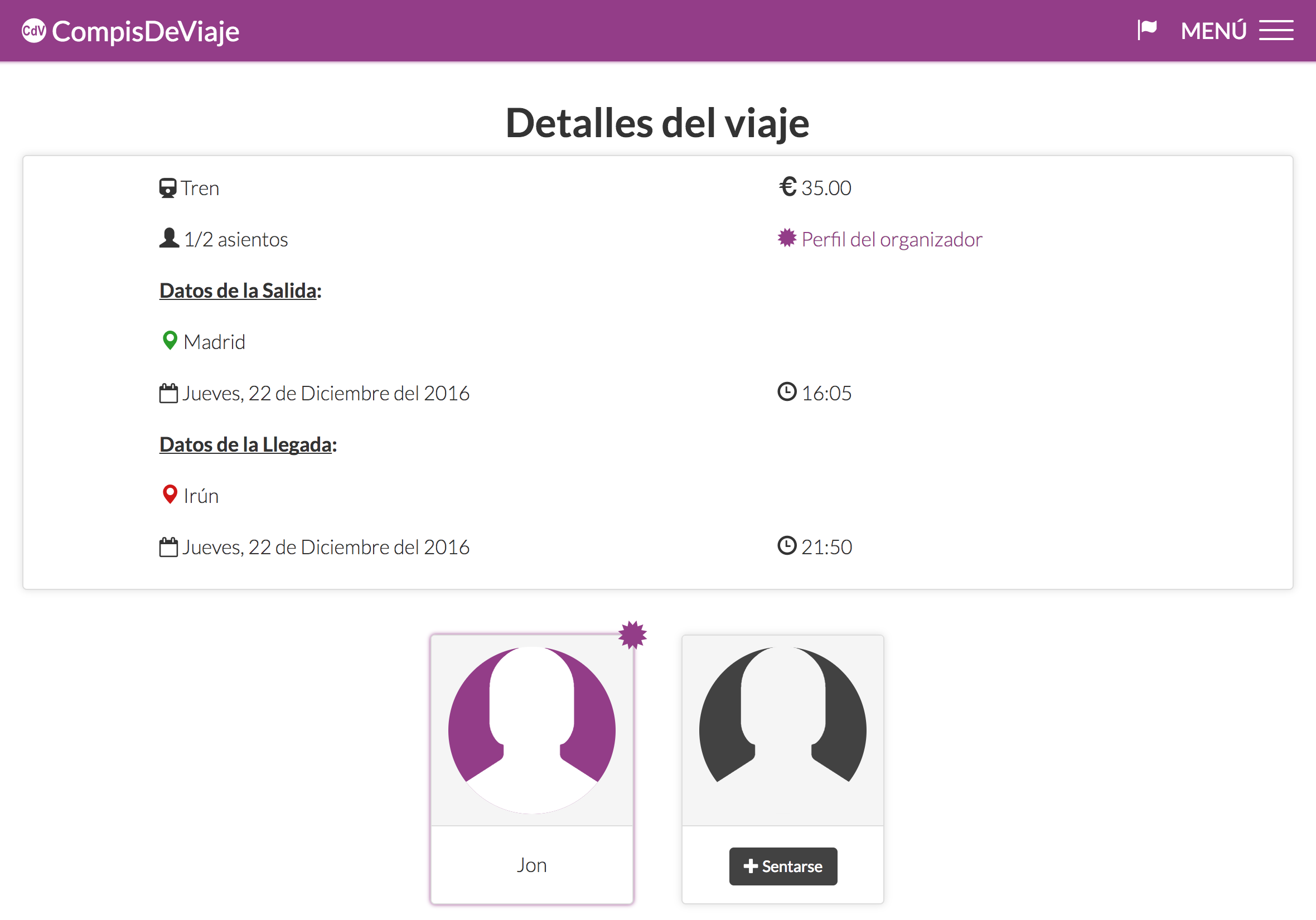Click the Sentarse button
Viewport: 1316px width, 920px height.
782,865
